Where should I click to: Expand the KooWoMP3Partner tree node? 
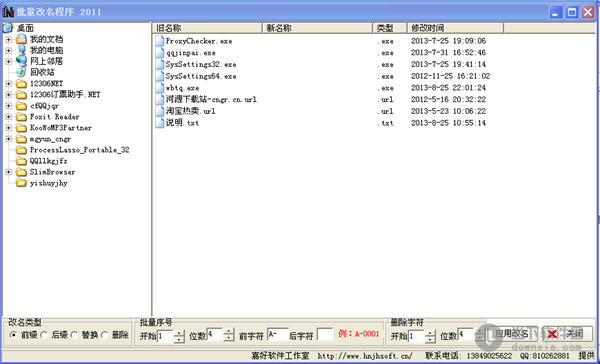click(x=8, y=128)
